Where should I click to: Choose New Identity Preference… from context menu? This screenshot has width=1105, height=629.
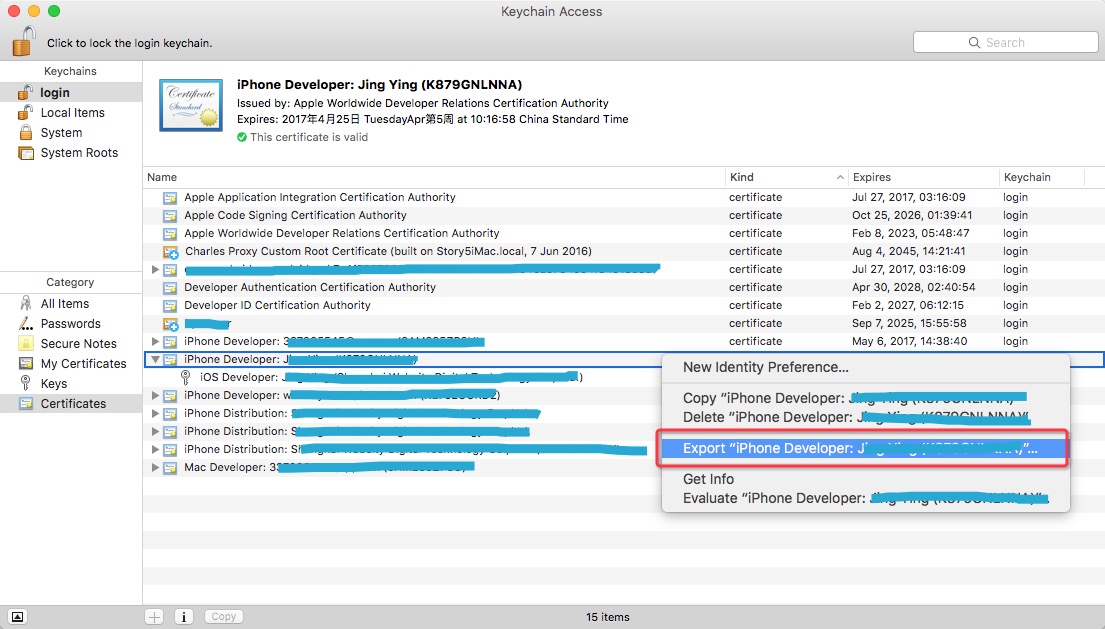pyautogui.click(x=865, y=367)
